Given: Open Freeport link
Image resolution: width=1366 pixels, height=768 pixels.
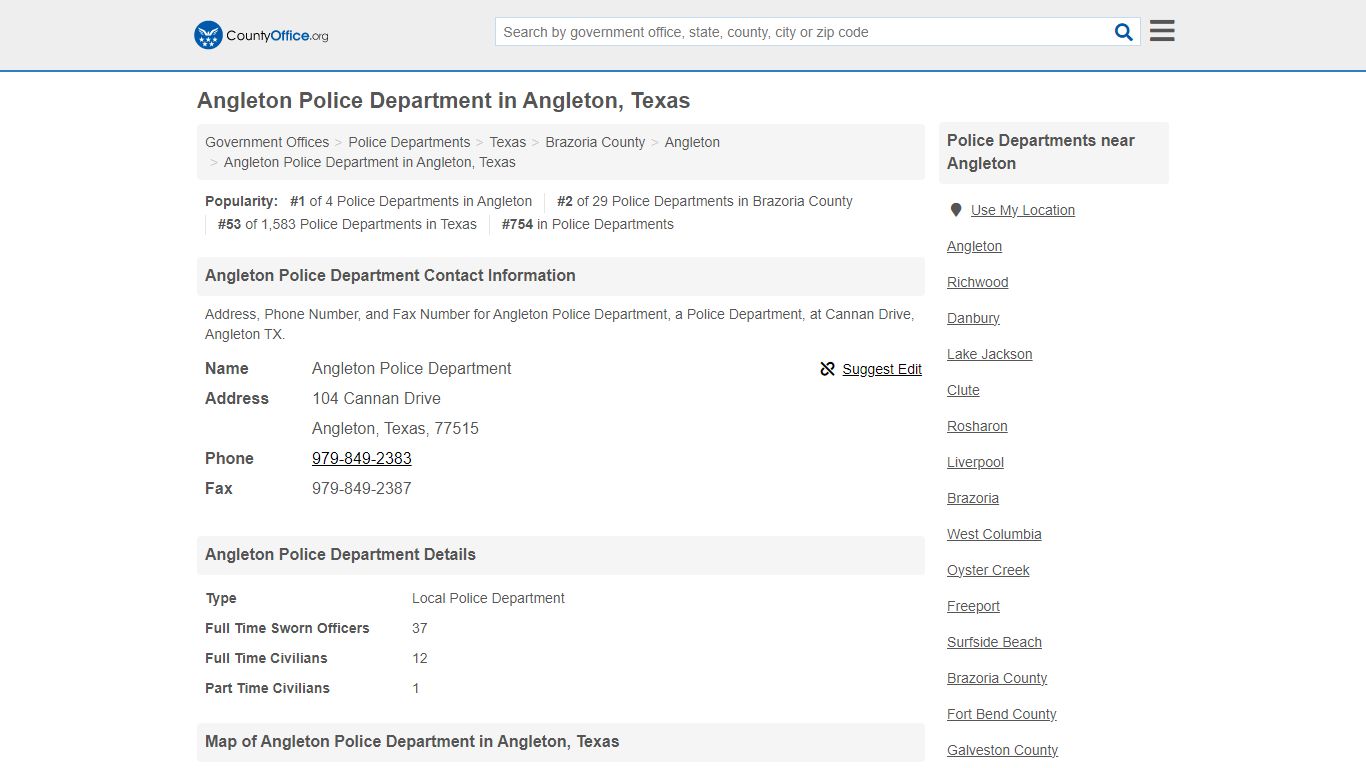Looking at the screenshot, I should click(x=973, y=606).
